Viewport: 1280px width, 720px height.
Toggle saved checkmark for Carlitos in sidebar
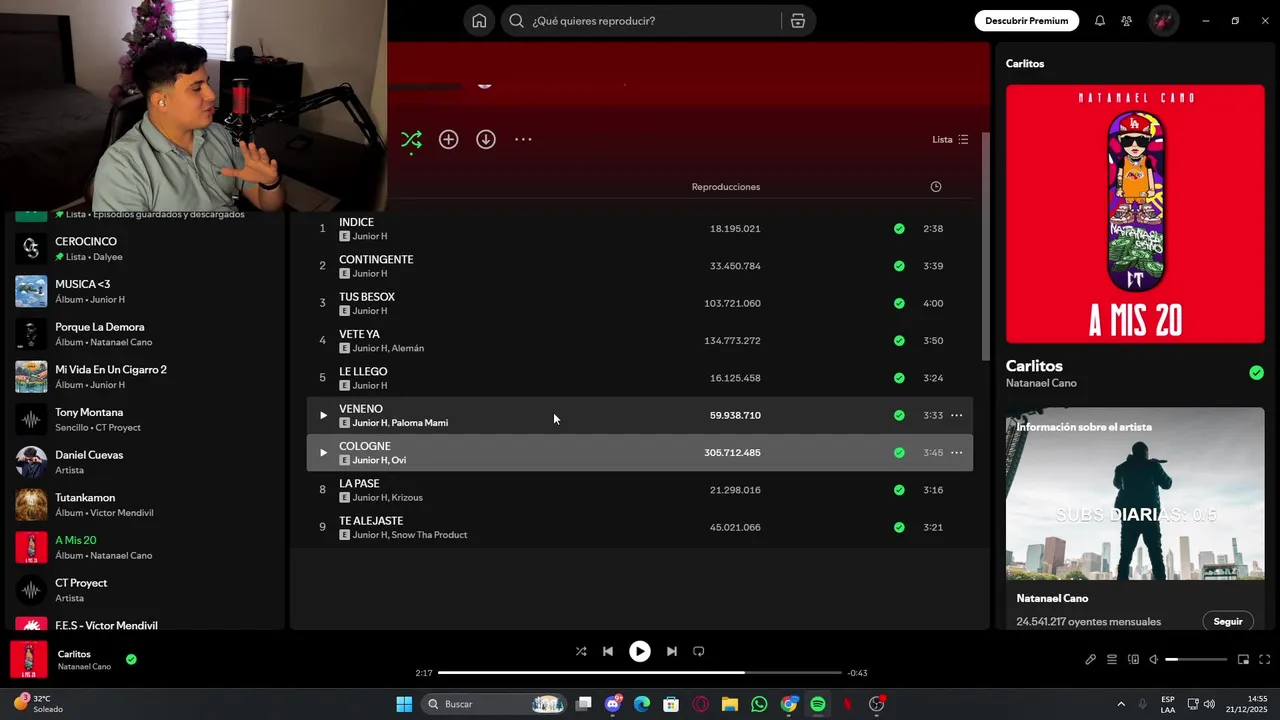tap(1256, 373)
